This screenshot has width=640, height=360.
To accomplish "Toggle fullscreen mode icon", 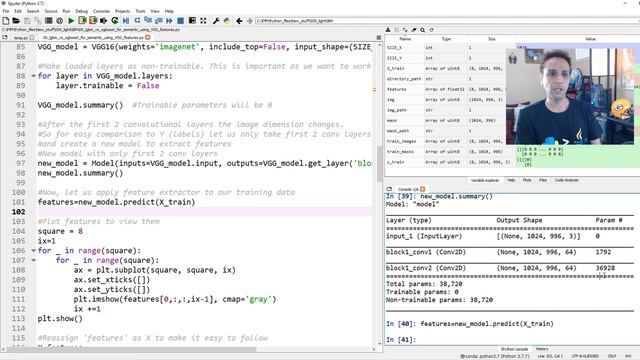I will pyautogui.click(x=203, y=20).
